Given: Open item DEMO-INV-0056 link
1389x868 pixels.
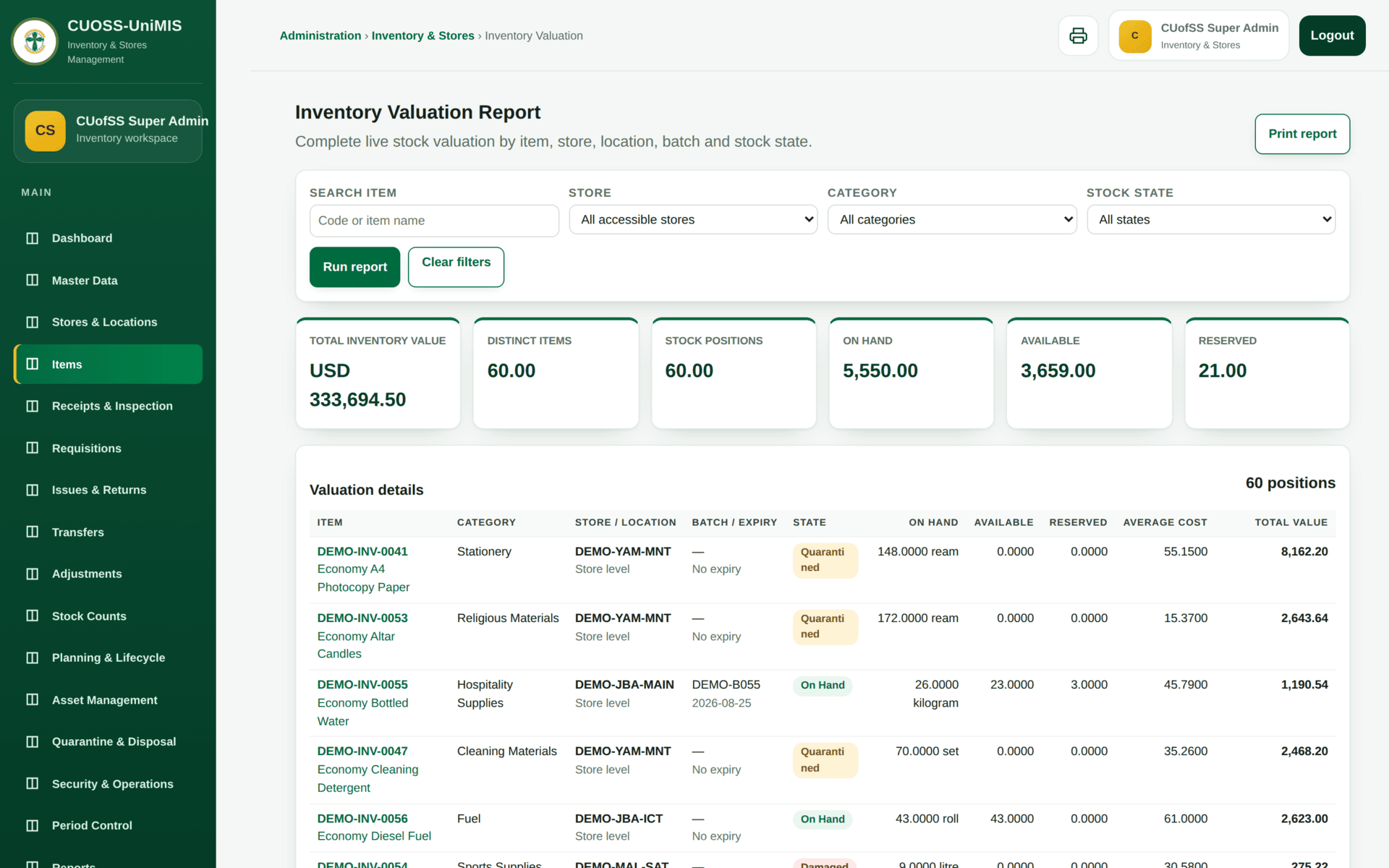Looking at the screenshot, I should pyautogui.click(x=362, y=818).
